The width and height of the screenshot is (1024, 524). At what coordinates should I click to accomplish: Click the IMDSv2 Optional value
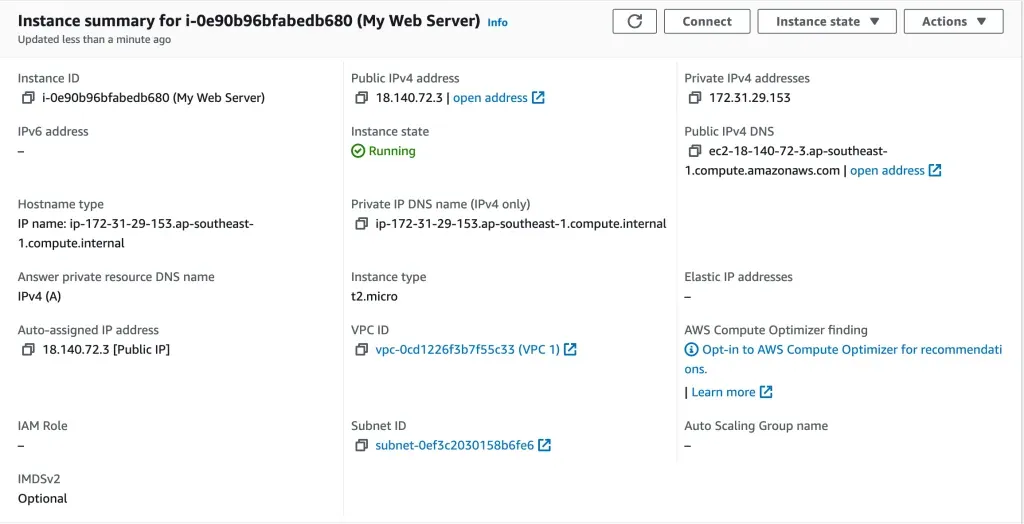[42, 499]
